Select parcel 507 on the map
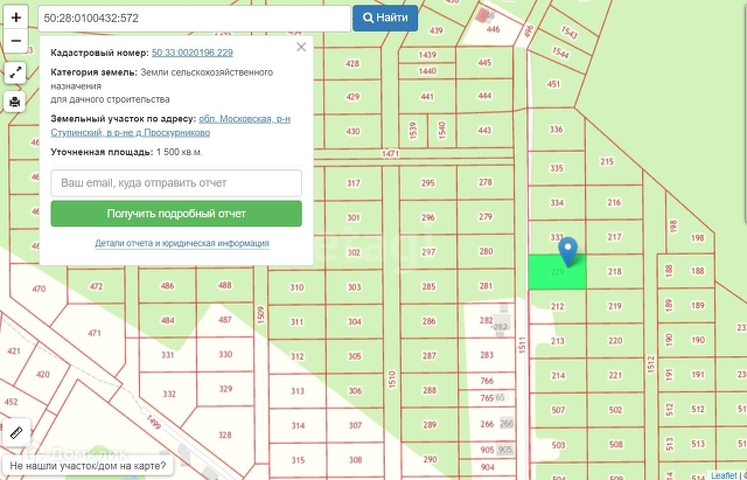This screenshot has width=747, height=480. coord(558,410)
